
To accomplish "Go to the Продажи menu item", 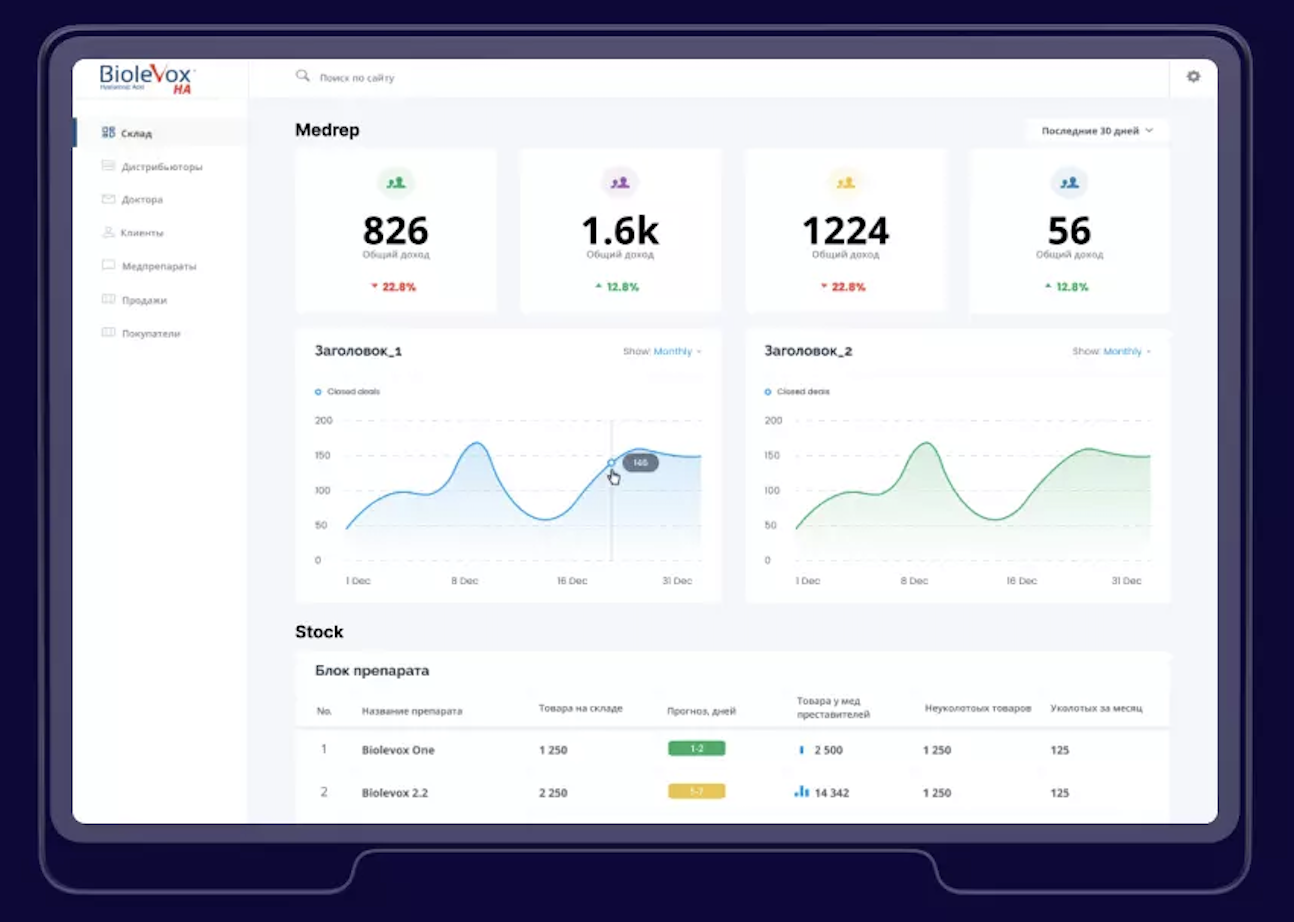I will coord(144,300).
